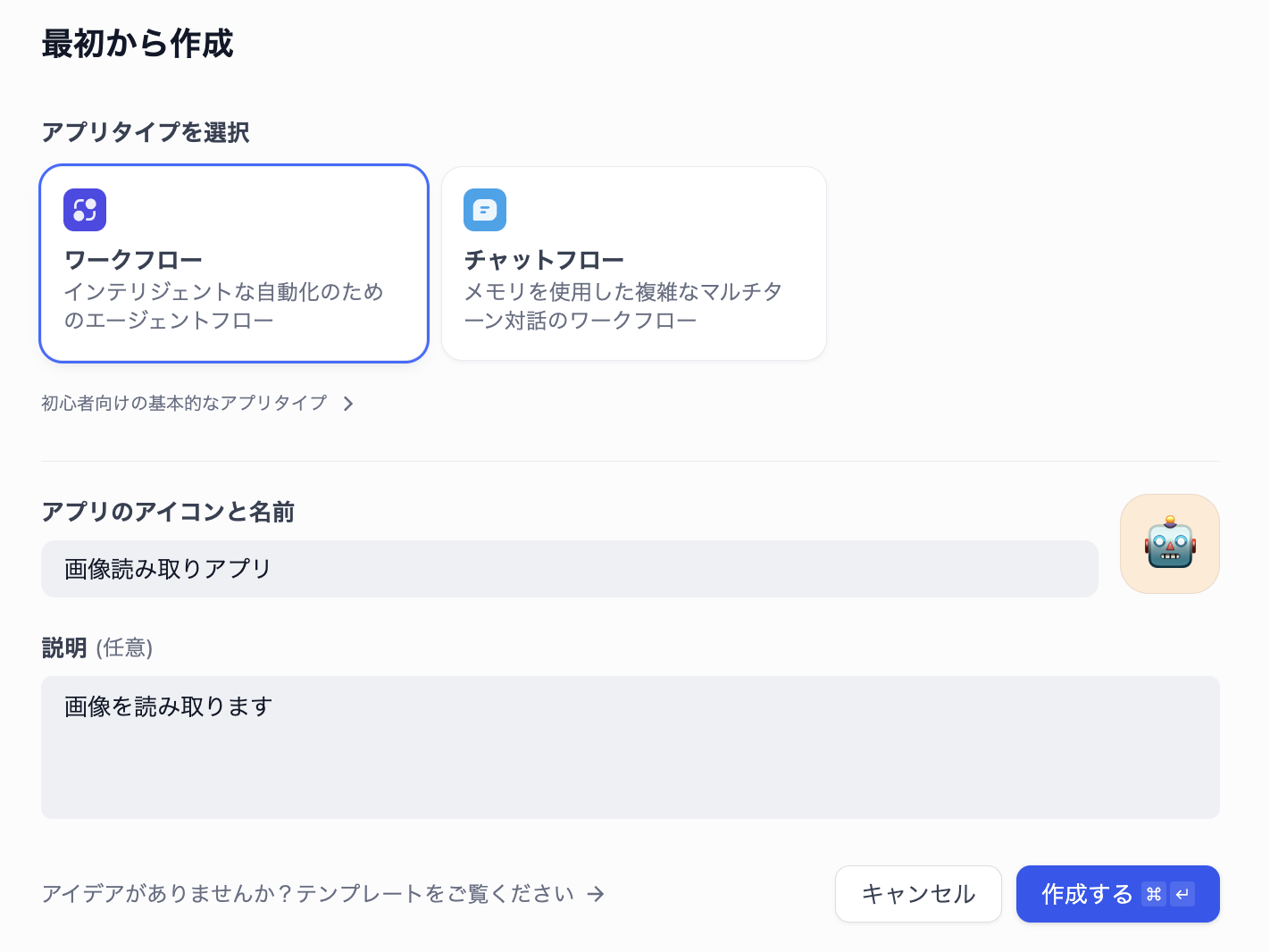This screenshot has height=952, width=1270.
Task: Select the ワークフロー app type card
Action: (x=234, y=263)
